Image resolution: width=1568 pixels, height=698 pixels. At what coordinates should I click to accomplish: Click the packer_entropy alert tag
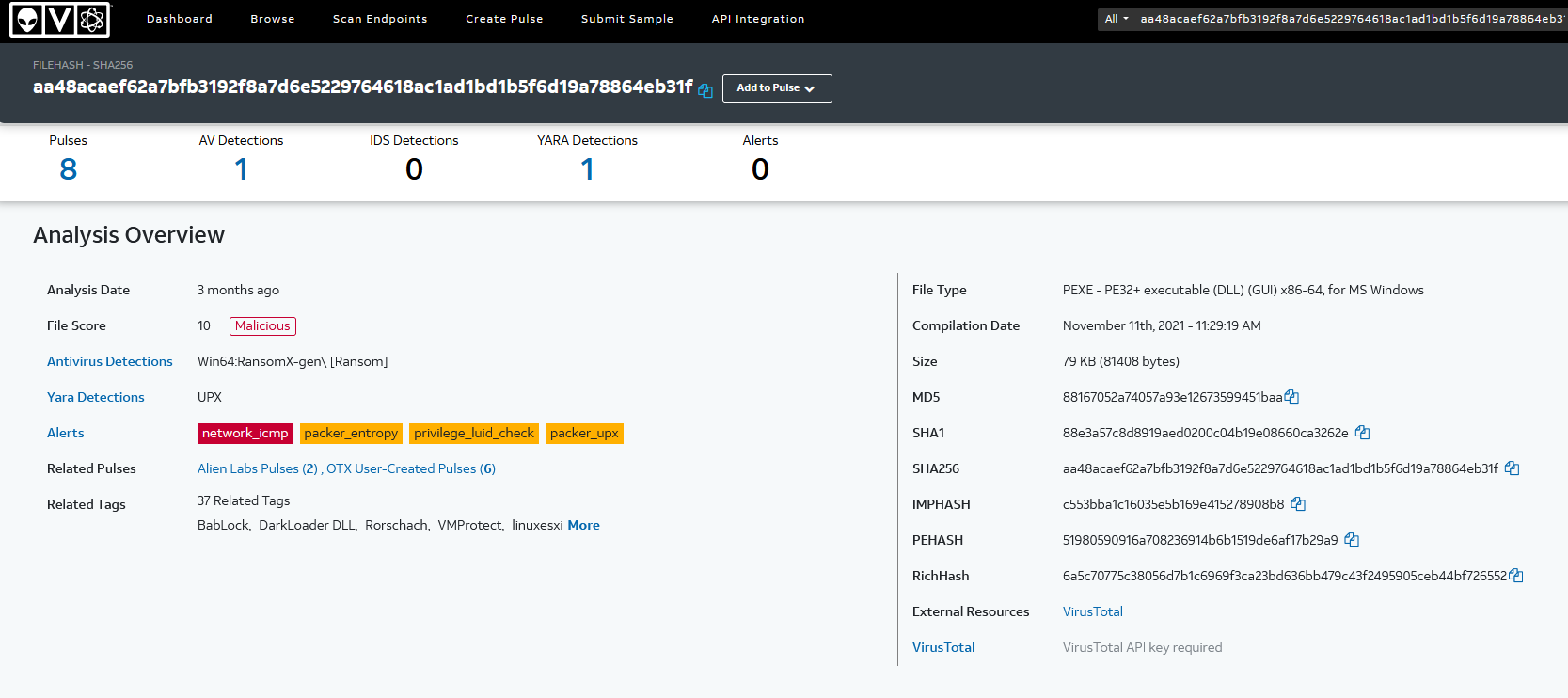click(351, 434)
